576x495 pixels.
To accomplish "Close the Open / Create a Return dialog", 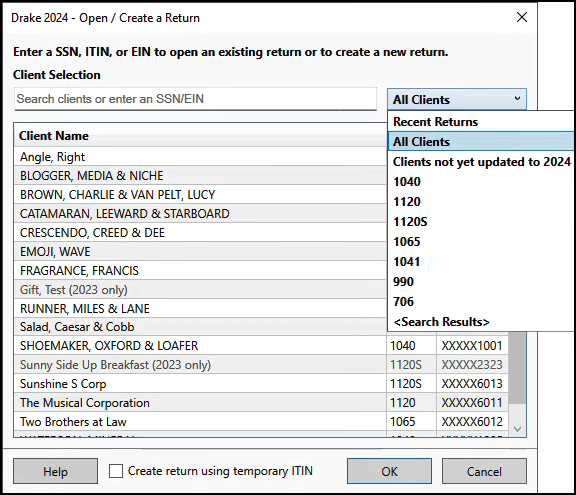I will coord(522,17).
